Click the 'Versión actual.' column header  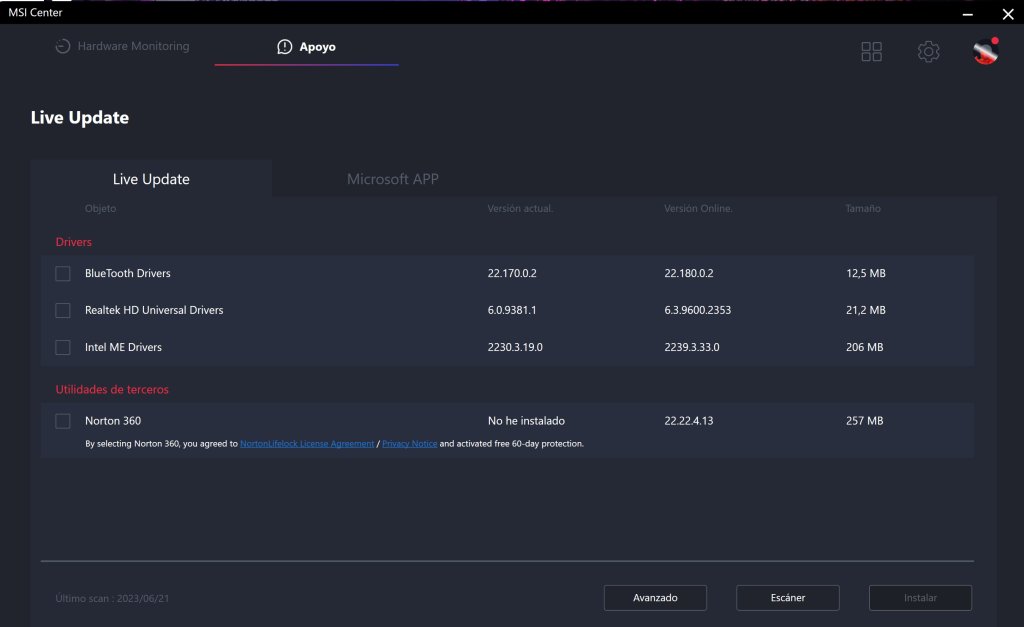[520, 208]
